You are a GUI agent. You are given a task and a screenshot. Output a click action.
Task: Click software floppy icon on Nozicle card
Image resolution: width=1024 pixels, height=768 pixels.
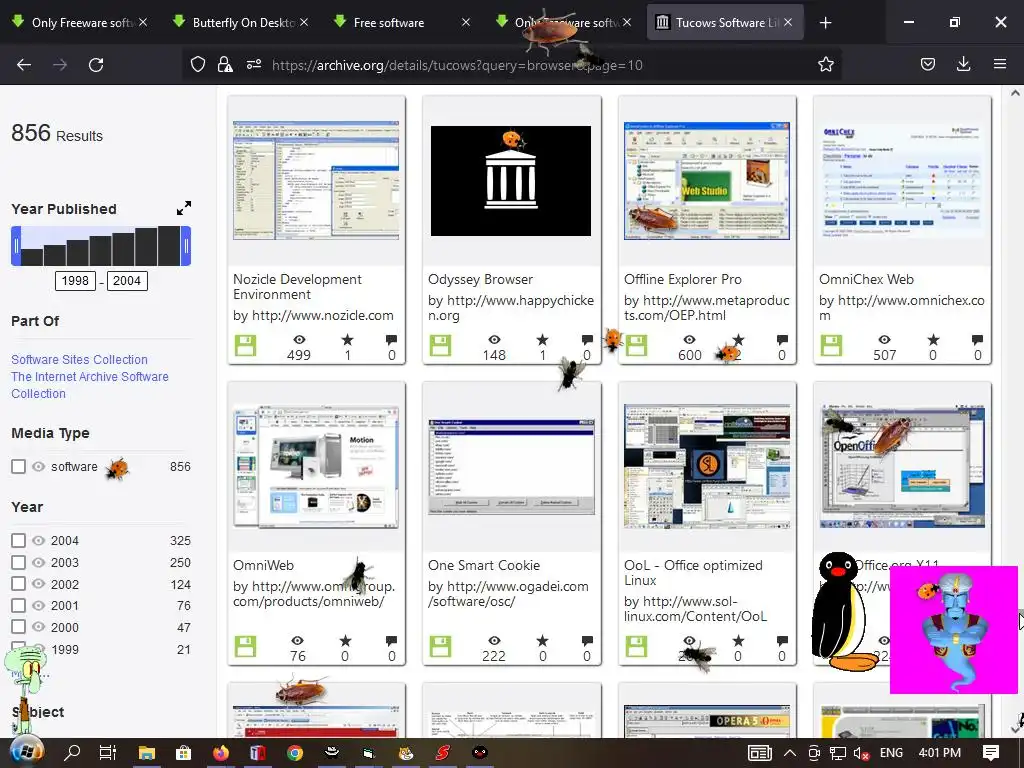[x=246, y=345]
